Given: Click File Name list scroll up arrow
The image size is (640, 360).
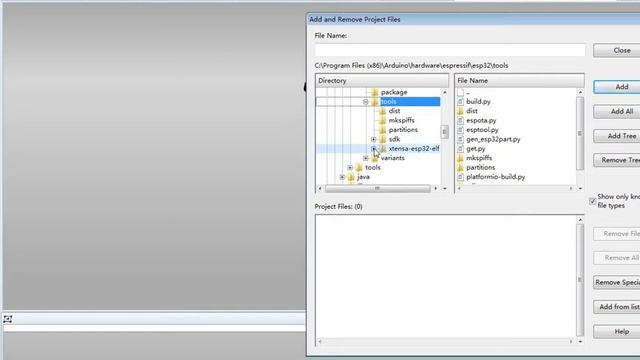Looking at the screenshot, I should 580,92.
